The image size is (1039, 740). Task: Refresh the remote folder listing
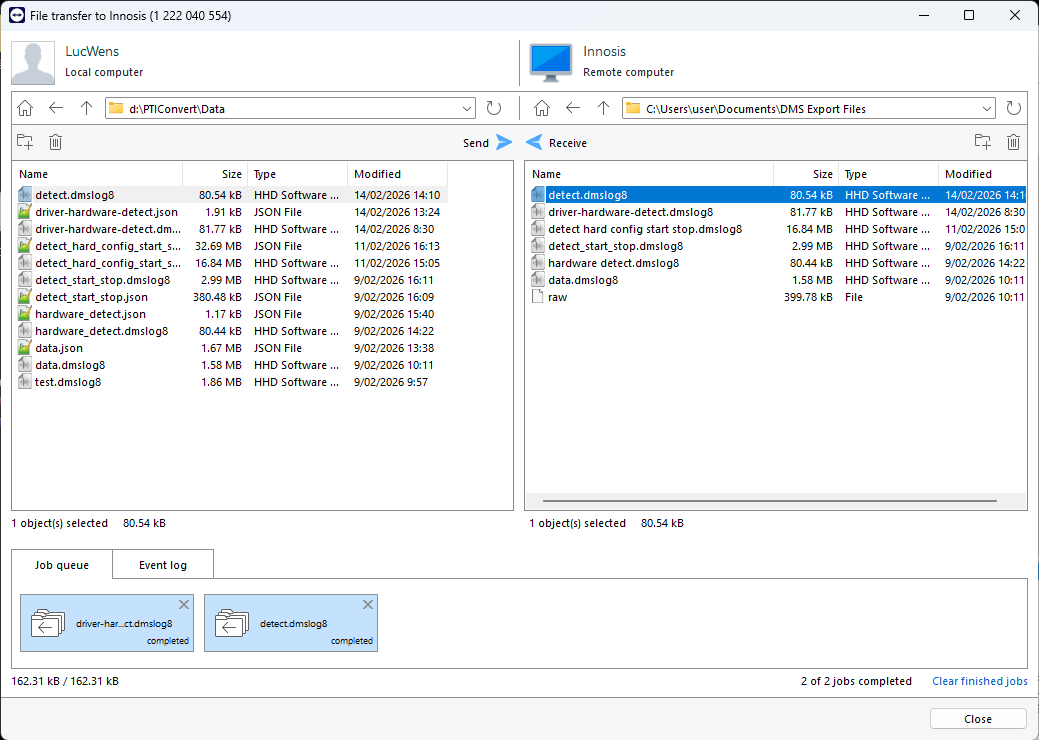point(1013,108)
